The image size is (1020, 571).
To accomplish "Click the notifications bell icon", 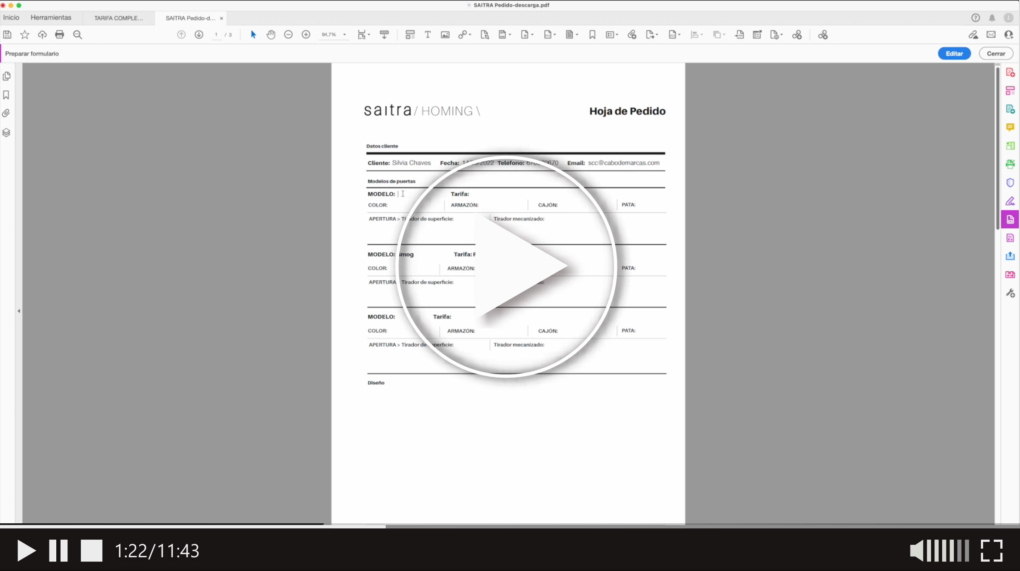I will click(992, 18).
